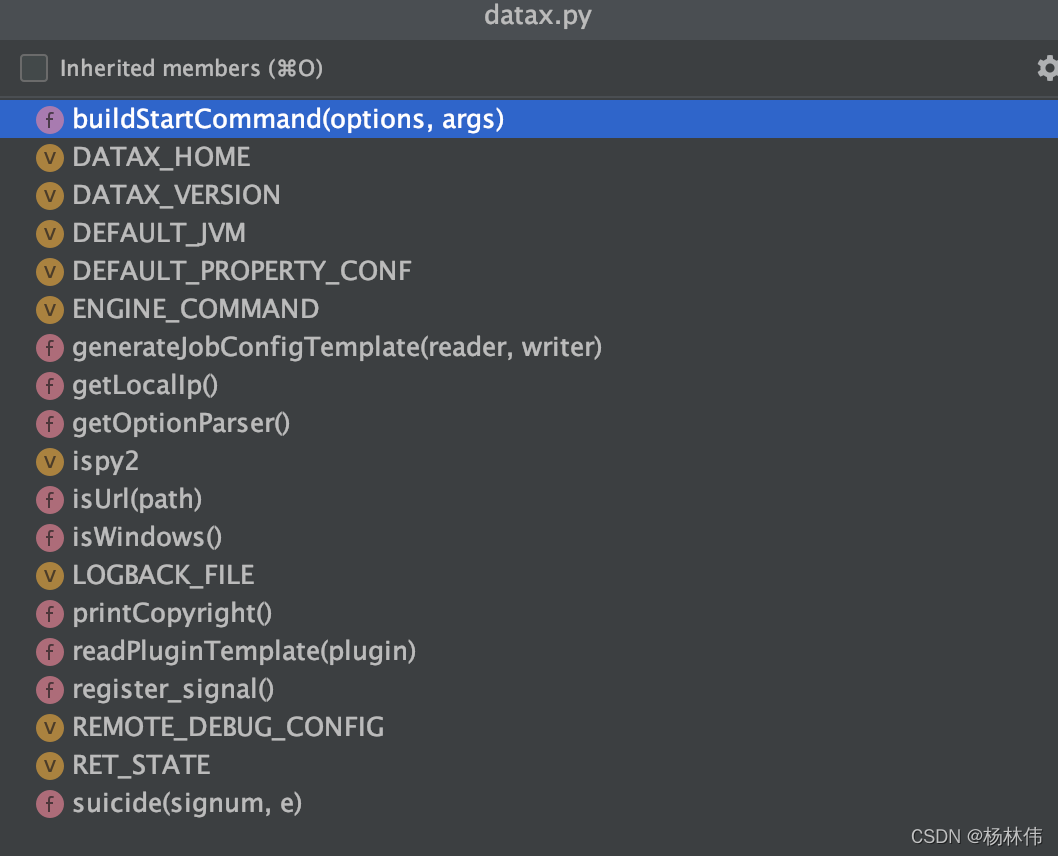Click the function icon beside buildStartCommand
Screen dimensions: 1058x856
coord(49,119)
